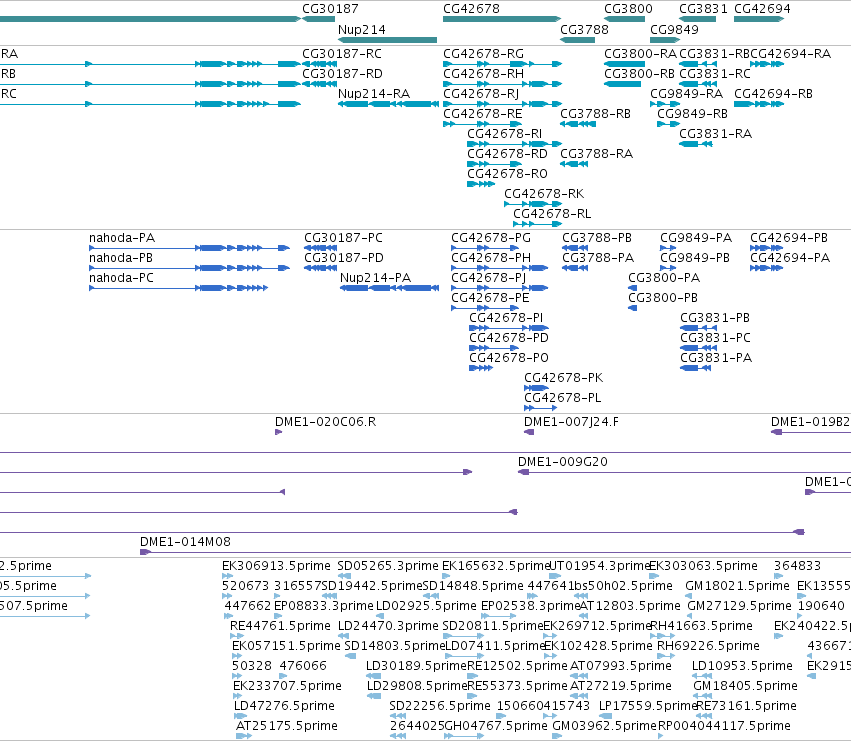Select the CG42694 gene label
Viewport: 851px width, 741px height.
click(x=762, y=9)
